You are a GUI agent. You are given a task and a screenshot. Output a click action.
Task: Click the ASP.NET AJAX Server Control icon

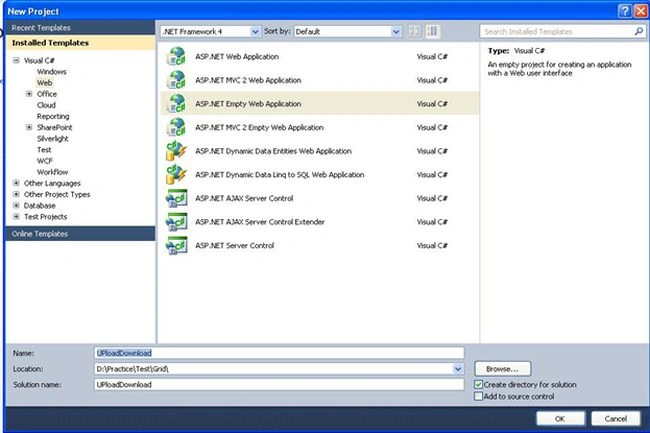pyautogui.click(x=177, y=198)
